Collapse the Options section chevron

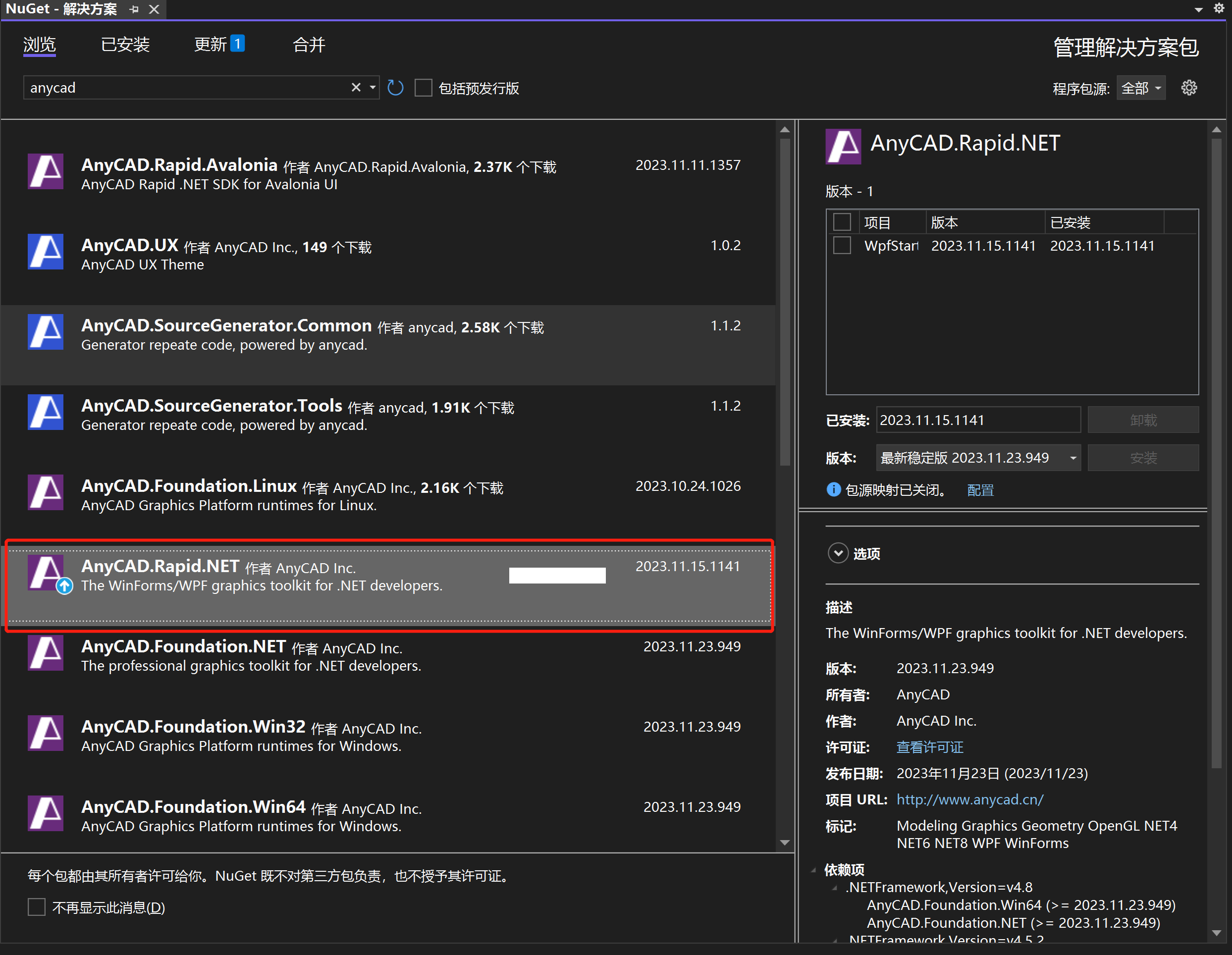838,553
